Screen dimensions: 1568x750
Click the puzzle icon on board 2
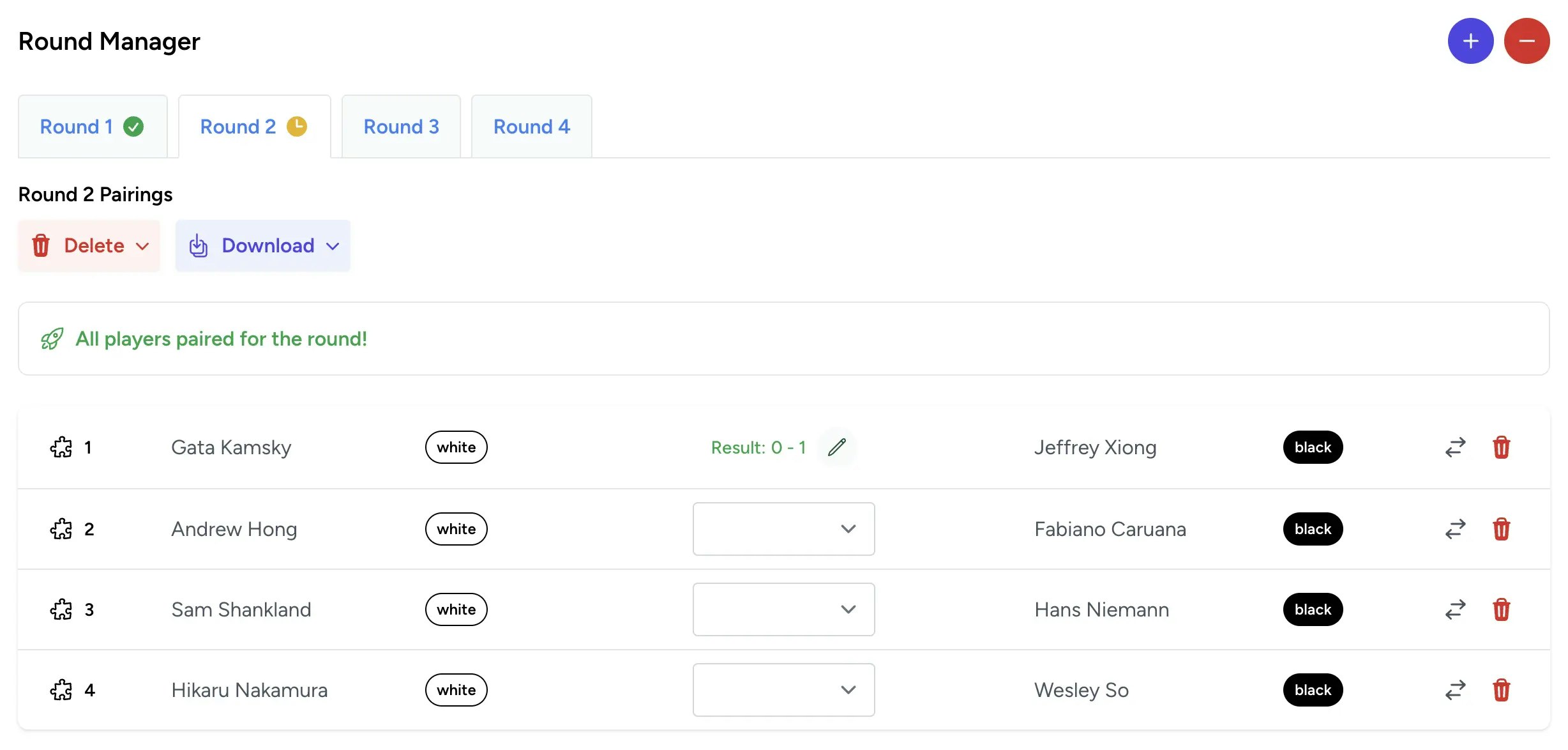point(61,529)
